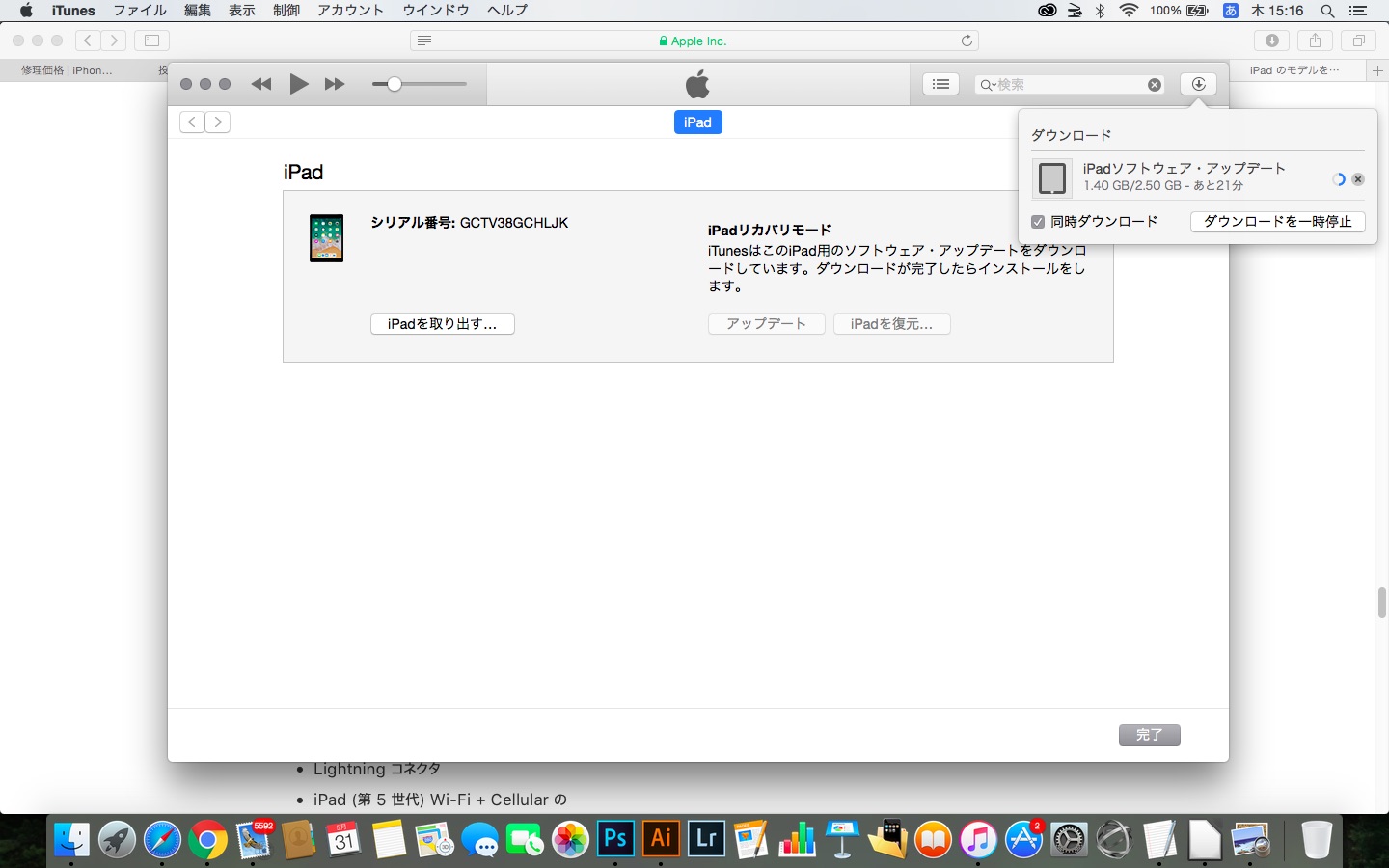Open System Preferences from the Dock
Image resolution: width=1389 pixels, height=868 pixels.
coord(1069,839)
